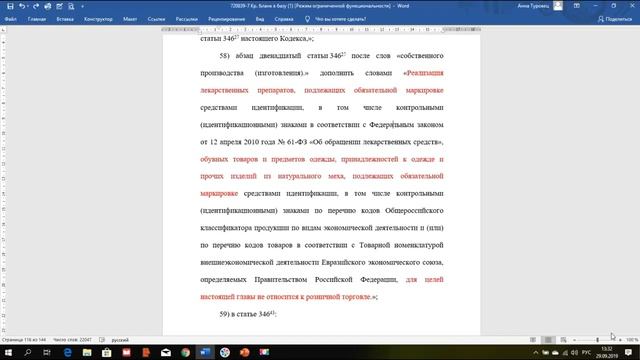The height and width of the screenshot is (360, 640).
Task: Open ribbon display options icon
Action: [577, 6]
